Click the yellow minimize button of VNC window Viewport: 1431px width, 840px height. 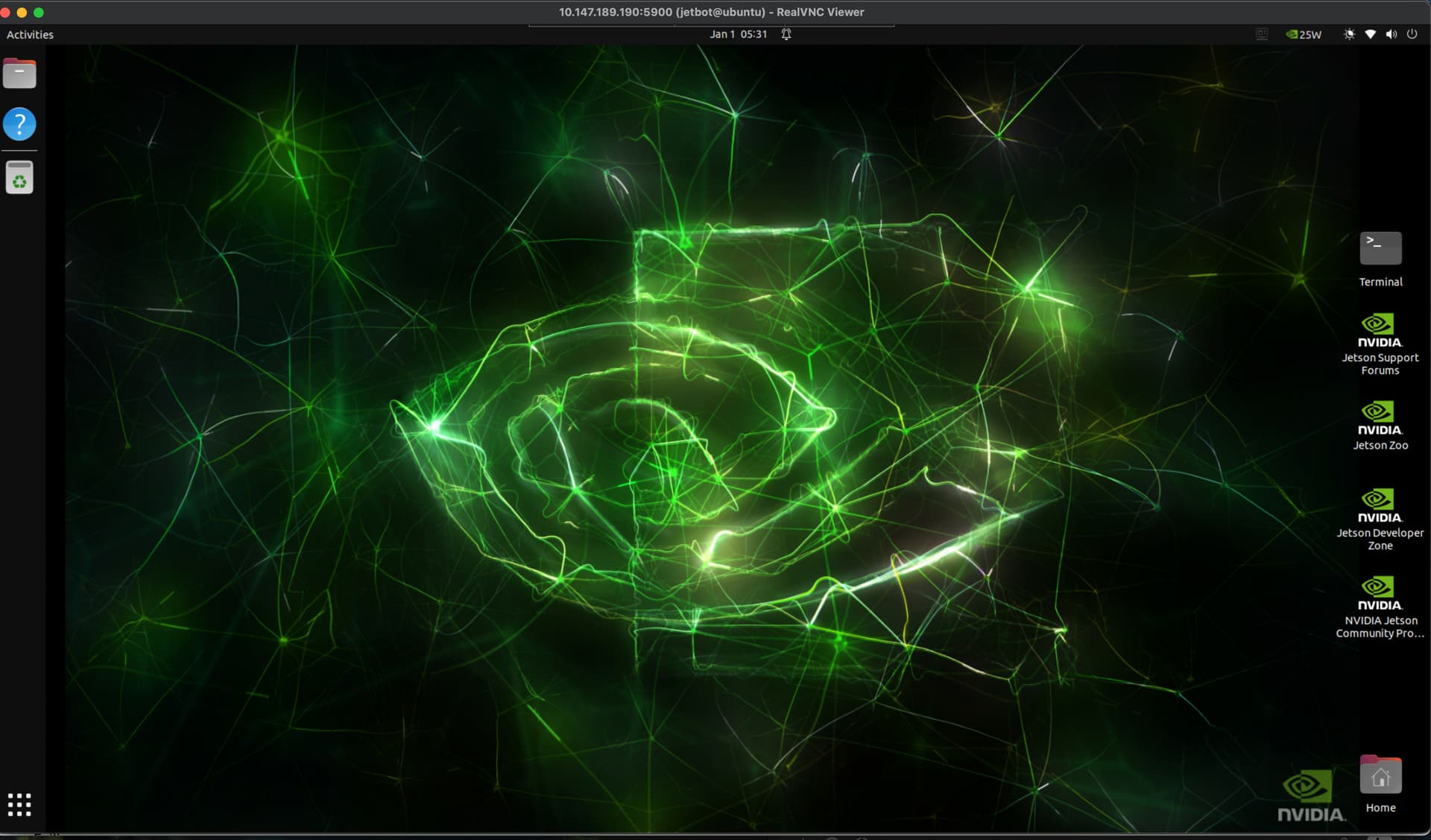tap(22, 12)
